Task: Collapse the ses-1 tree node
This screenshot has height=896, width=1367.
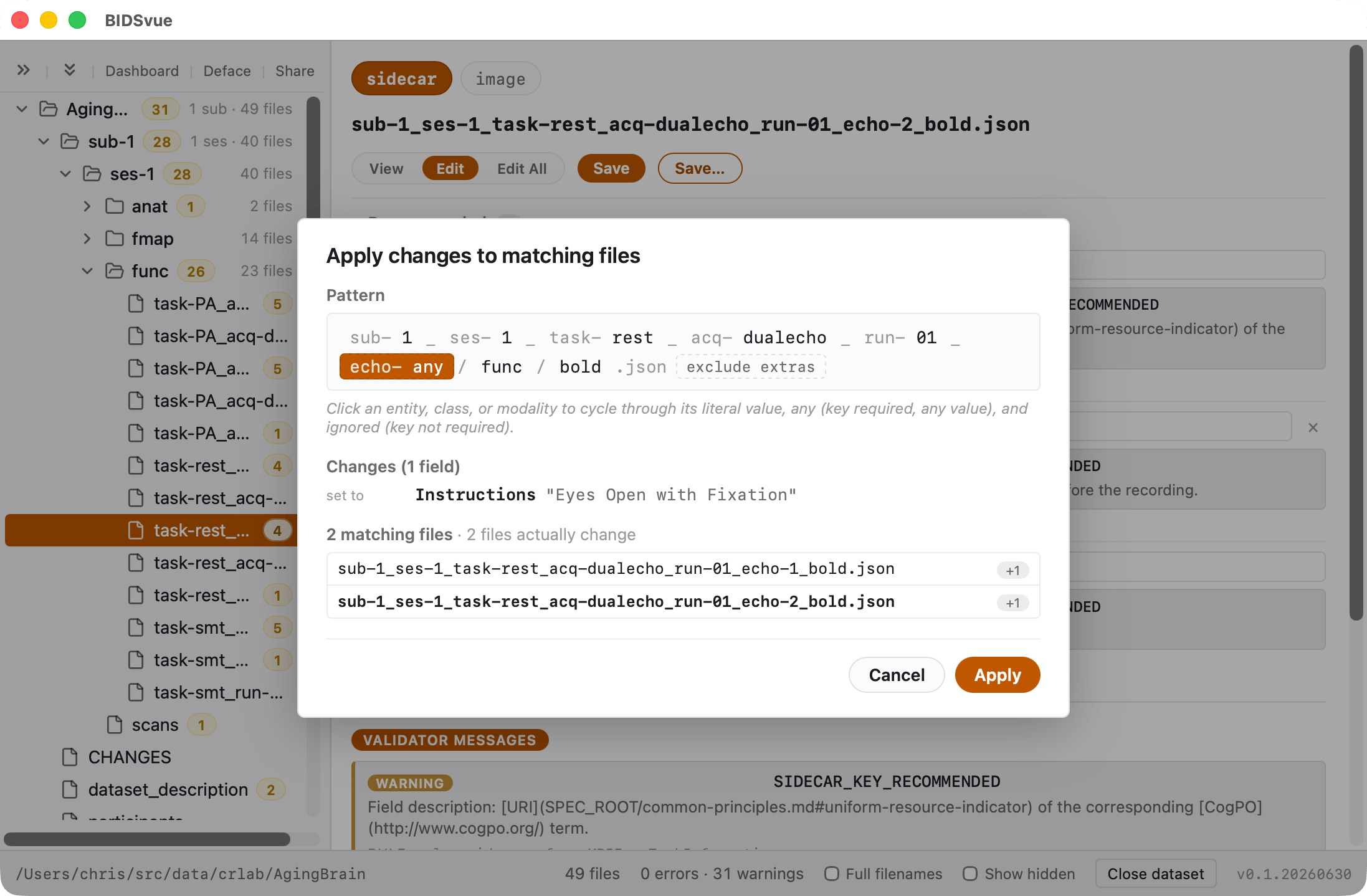Action: (65, 174)
